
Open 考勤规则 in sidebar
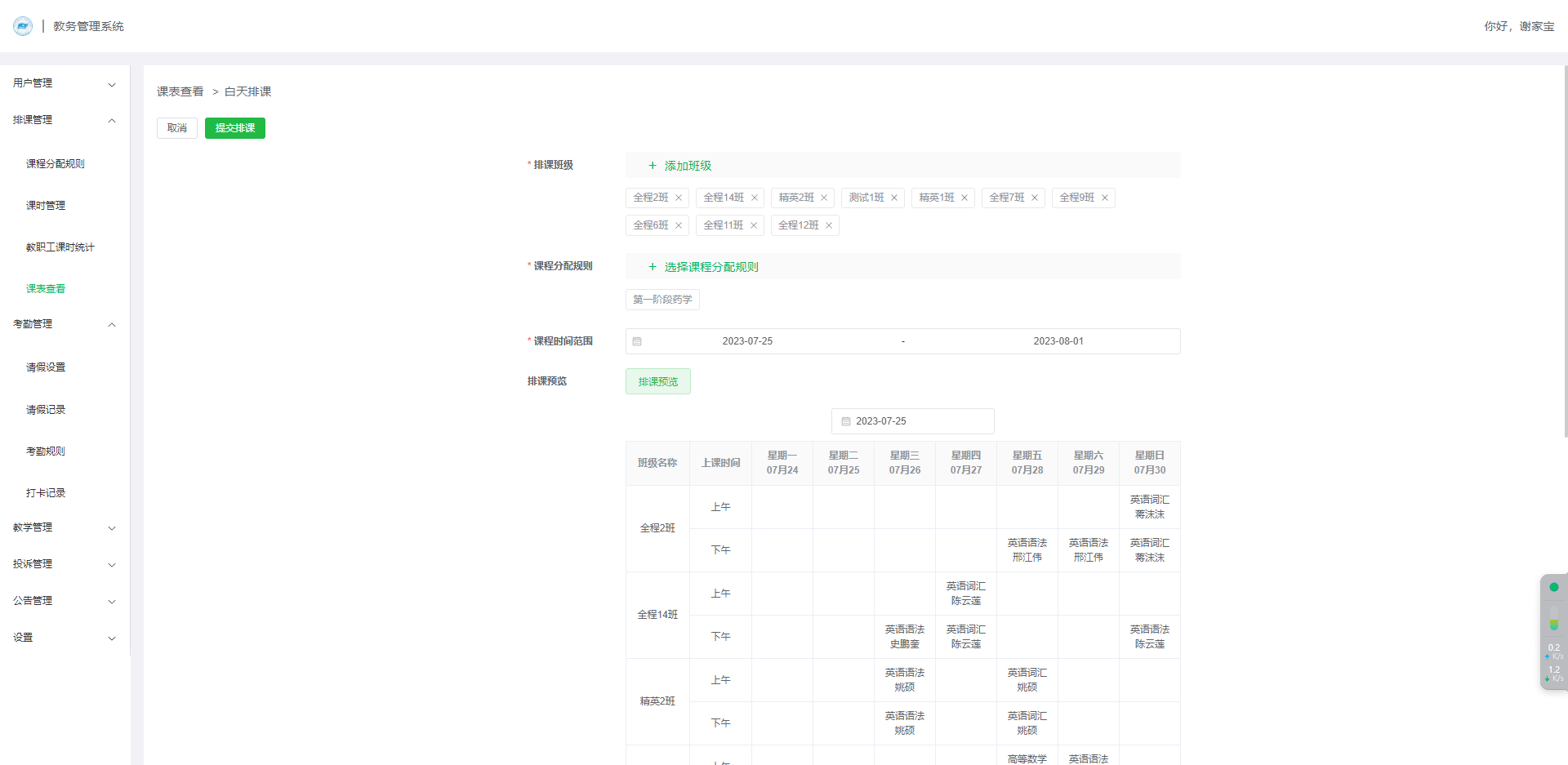pyautogui.click(x=46, y=451)
